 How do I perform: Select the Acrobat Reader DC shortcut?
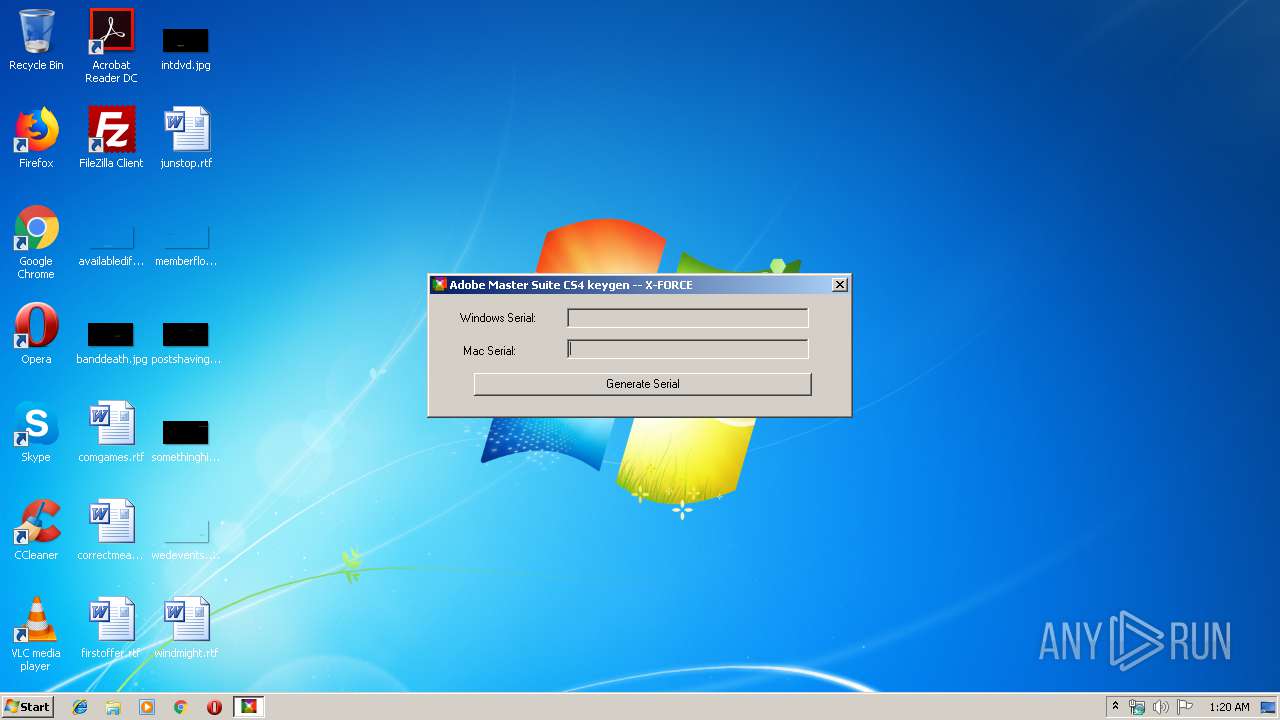click(111, 46)
